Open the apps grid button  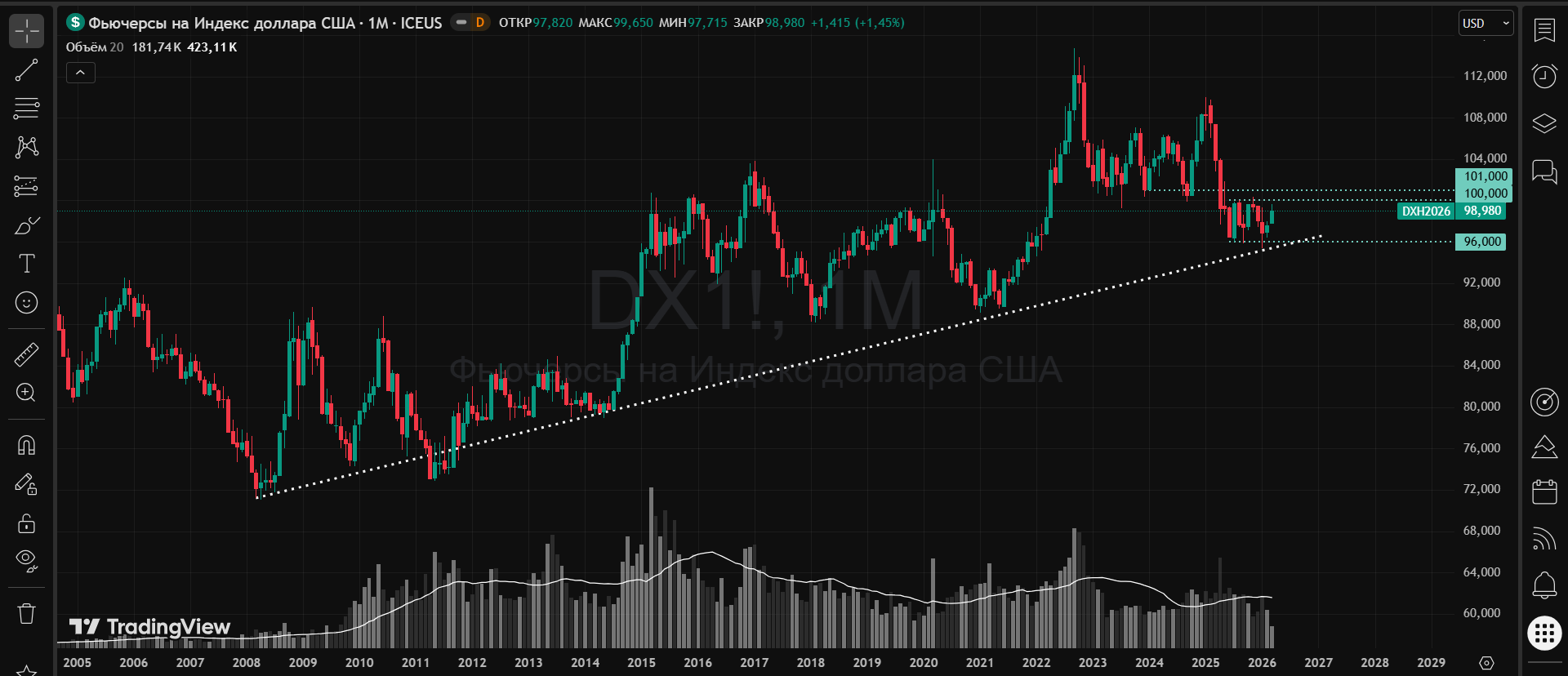tap(1544, 633)
